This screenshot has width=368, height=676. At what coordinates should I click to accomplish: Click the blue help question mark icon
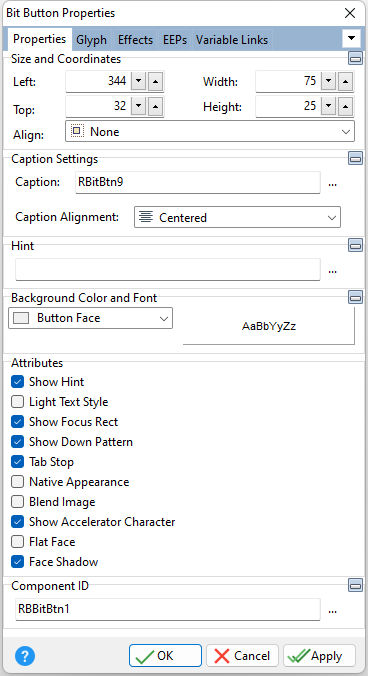pos(25,656)
